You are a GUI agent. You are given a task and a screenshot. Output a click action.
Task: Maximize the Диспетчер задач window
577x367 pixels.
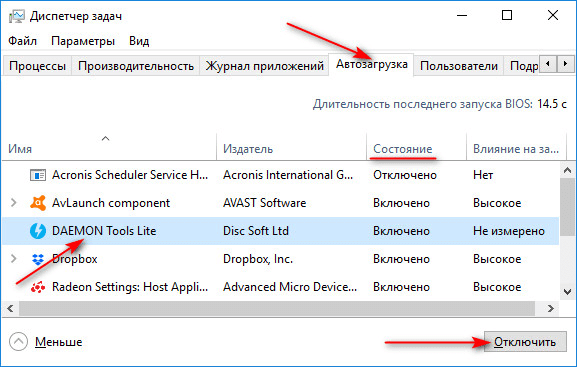point(507,15)
